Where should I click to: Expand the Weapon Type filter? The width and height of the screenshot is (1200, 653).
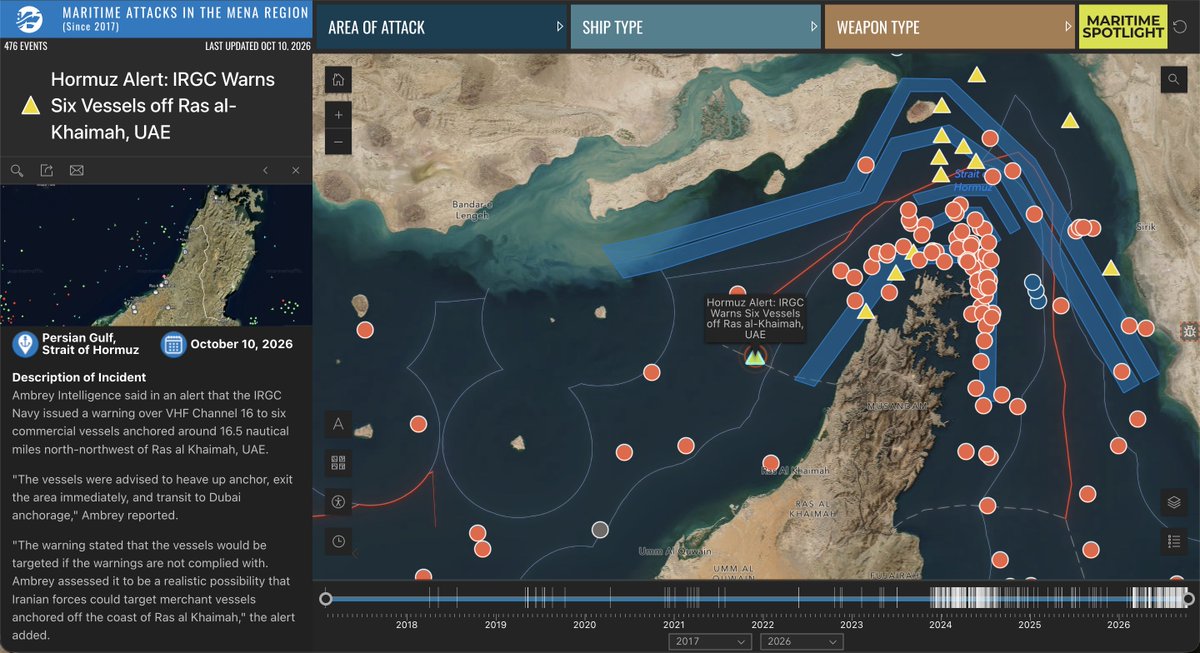click(x=950, y=27)
